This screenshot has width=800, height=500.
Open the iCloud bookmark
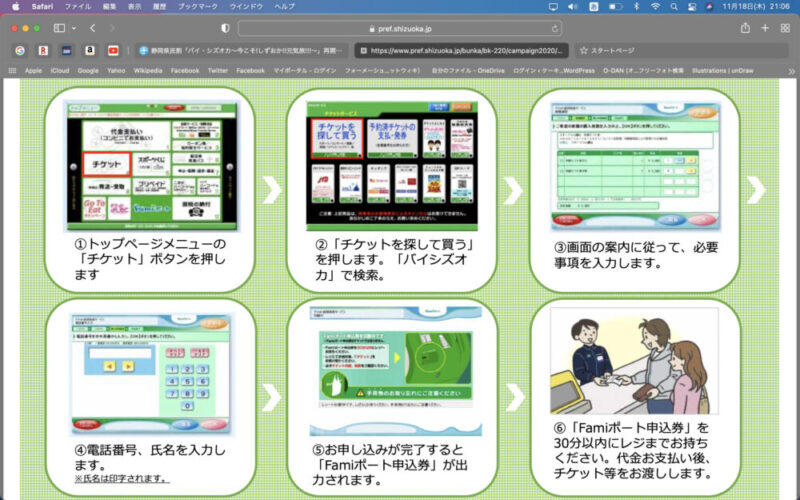click(60, 70)
